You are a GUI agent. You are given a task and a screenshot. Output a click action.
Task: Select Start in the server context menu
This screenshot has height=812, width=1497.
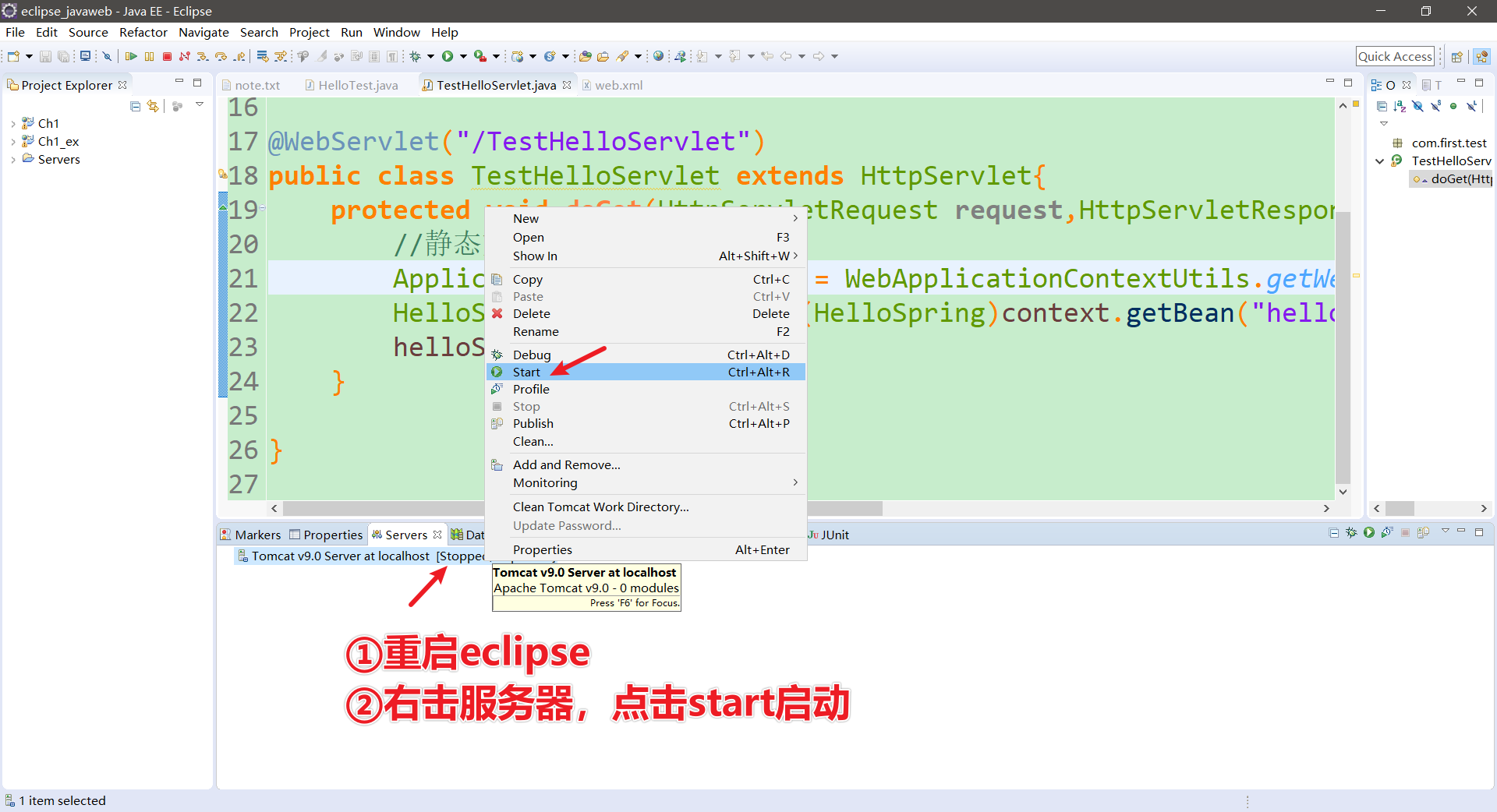[x=527, y=372]
